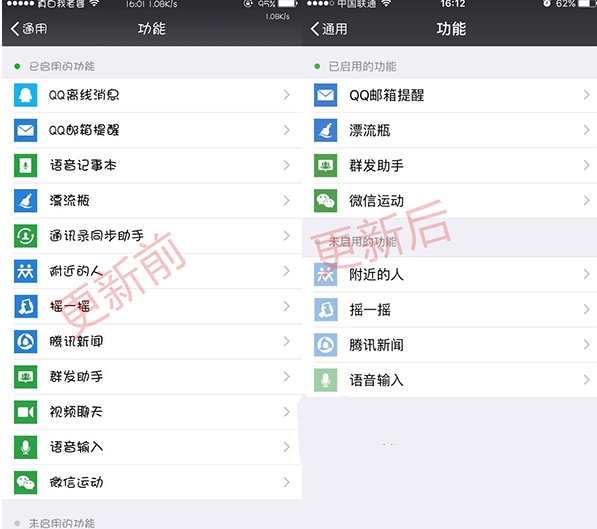Select left screen 漂流瓶 label
597x529 pixels.
(70, 201)
